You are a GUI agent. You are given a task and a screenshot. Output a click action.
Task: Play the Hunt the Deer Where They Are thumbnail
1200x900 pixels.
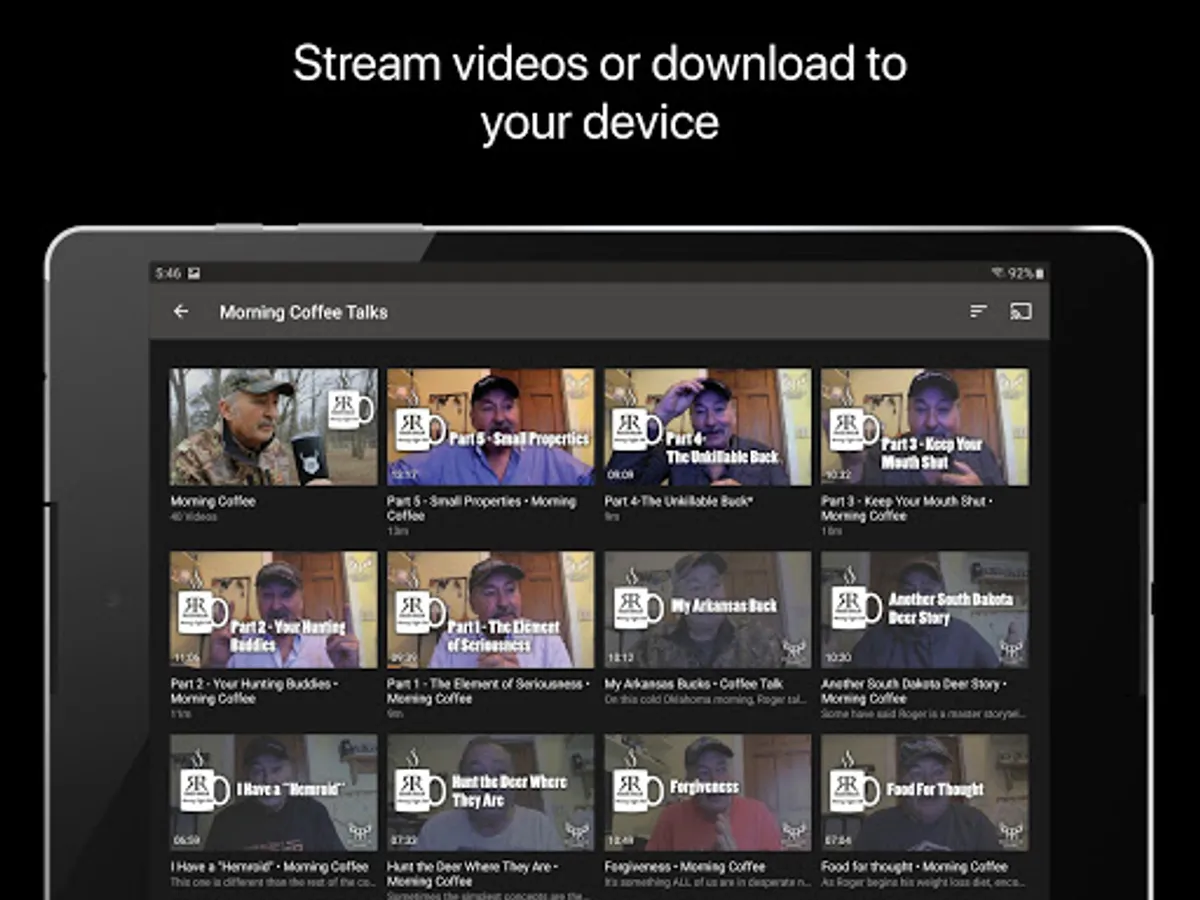(x=491, y=793)
